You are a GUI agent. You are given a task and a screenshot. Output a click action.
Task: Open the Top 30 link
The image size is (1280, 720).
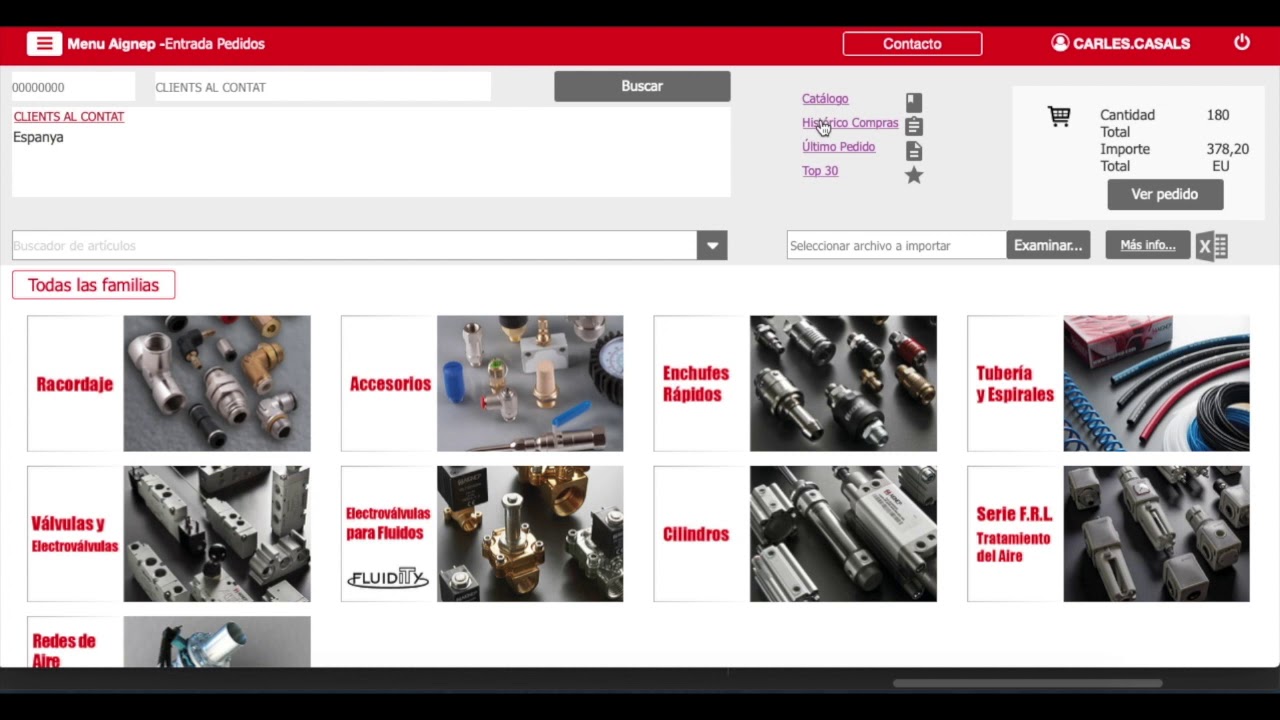click(820, 171)
